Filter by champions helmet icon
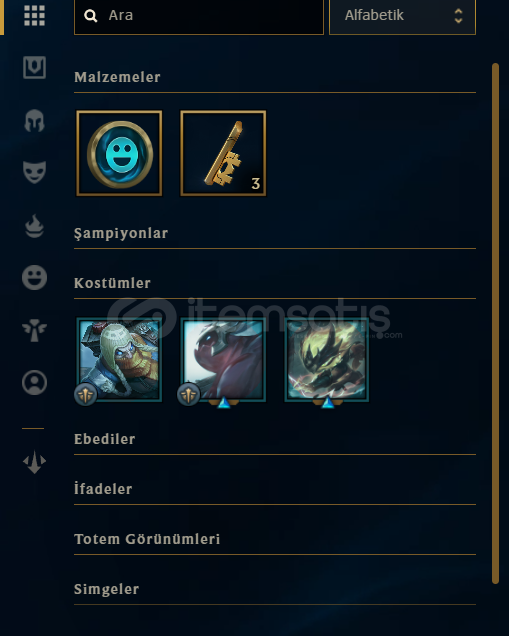509x636 pixels. [34, 120]
